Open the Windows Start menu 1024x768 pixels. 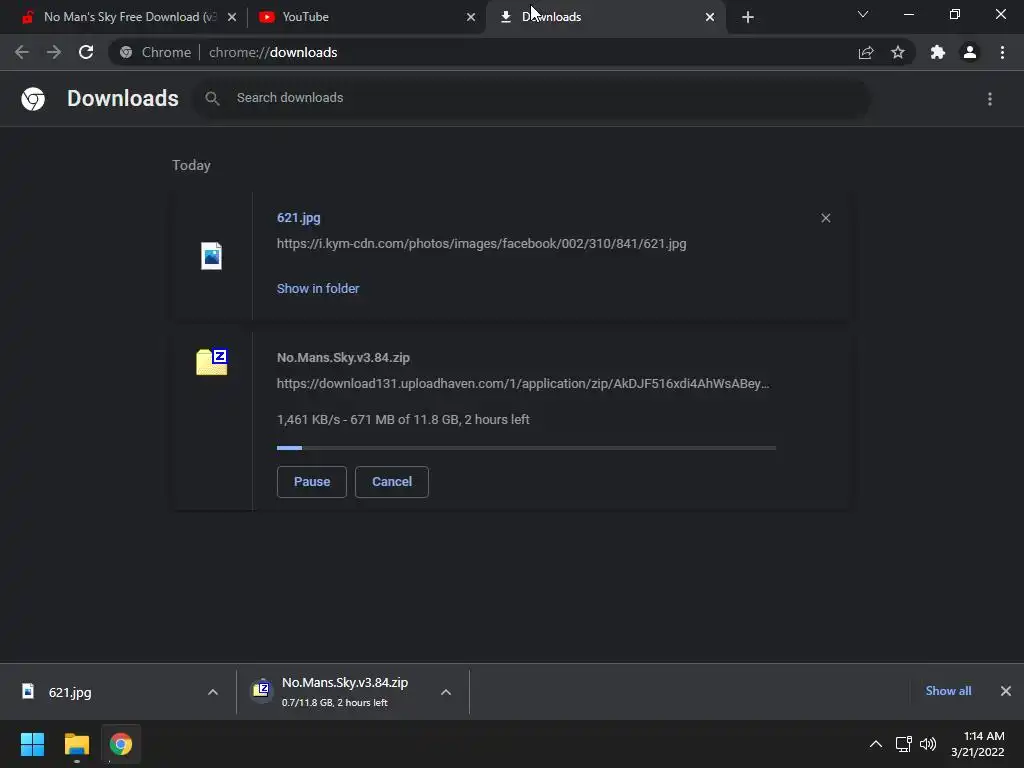pyautogui.click(x=32, y=744)
